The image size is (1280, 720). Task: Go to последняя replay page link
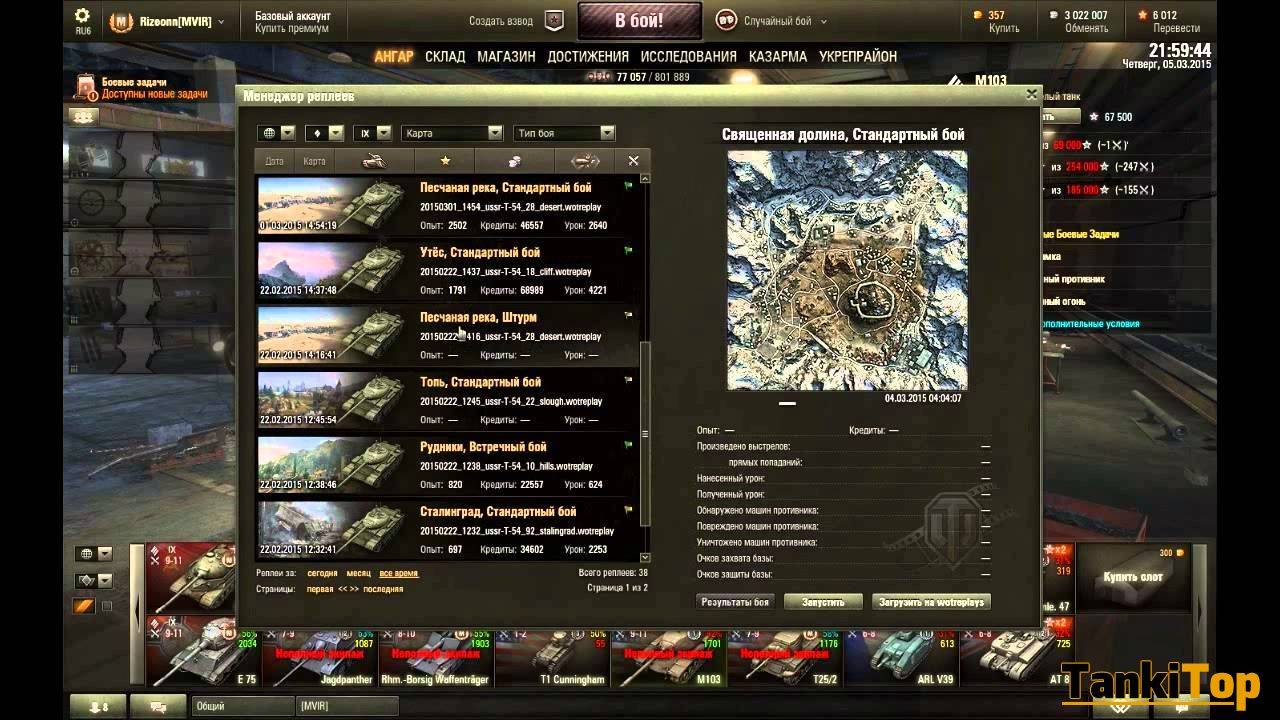click(x=383, y=589)
